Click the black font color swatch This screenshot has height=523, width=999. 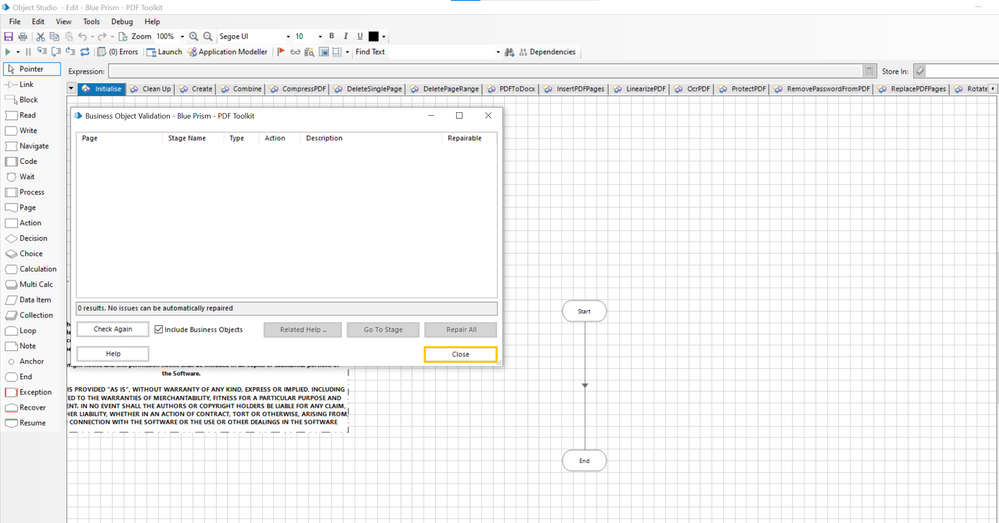point(374,37)
